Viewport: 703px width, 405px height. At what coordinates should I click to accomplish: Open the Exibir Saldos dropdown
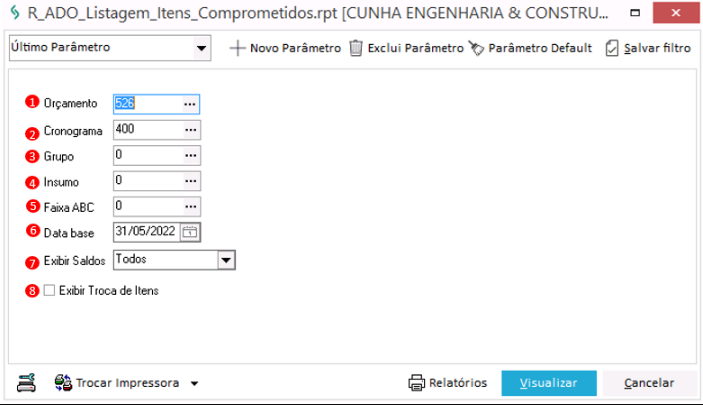[226, 260]
